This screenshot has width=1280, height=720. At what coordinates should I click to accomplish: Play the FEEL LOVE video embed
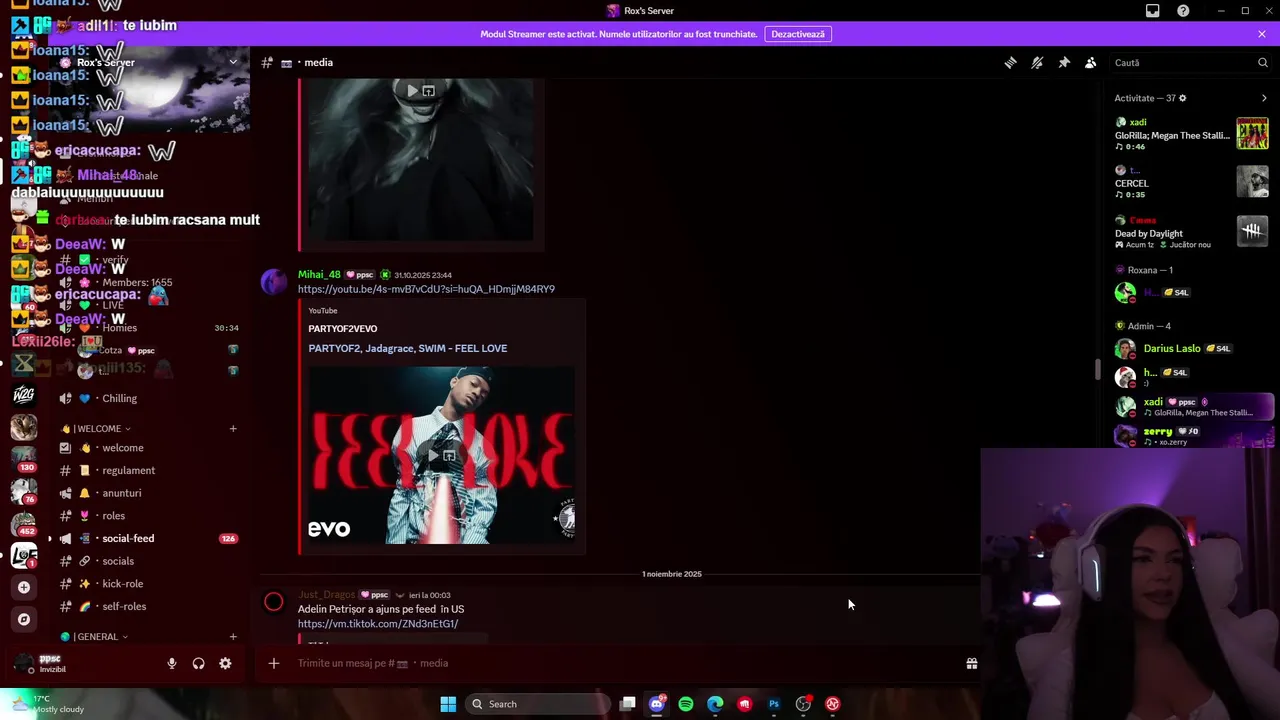432,455
